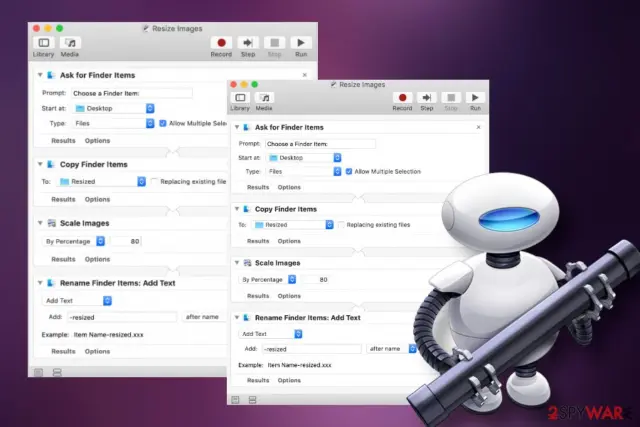The height and width of the screenshot is (427, 640).
Task: Toggle Allow Multiple Selection checkbox in back window
Action: [x=163, y=123]
